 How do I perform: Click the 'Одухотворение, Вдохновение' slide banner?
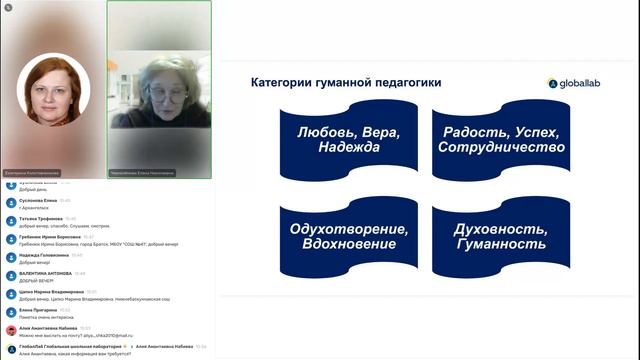click(349, 237)
